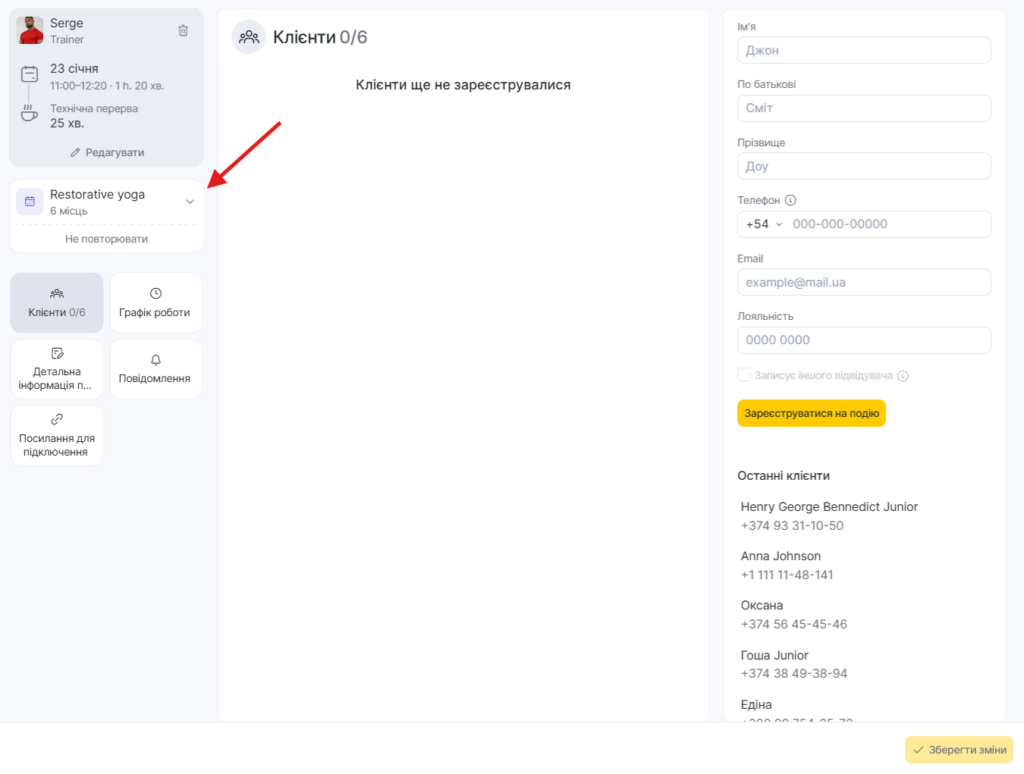
Task: Open the Не повторювати repeat option
Action: [x=106, y=239]
